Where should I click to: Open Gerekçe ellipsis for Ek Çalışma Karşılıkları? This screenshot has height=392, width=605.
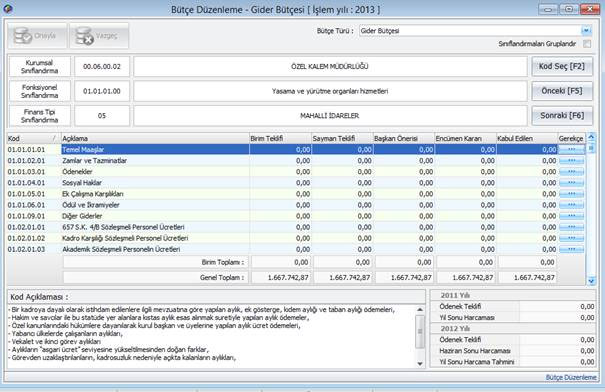571,194
